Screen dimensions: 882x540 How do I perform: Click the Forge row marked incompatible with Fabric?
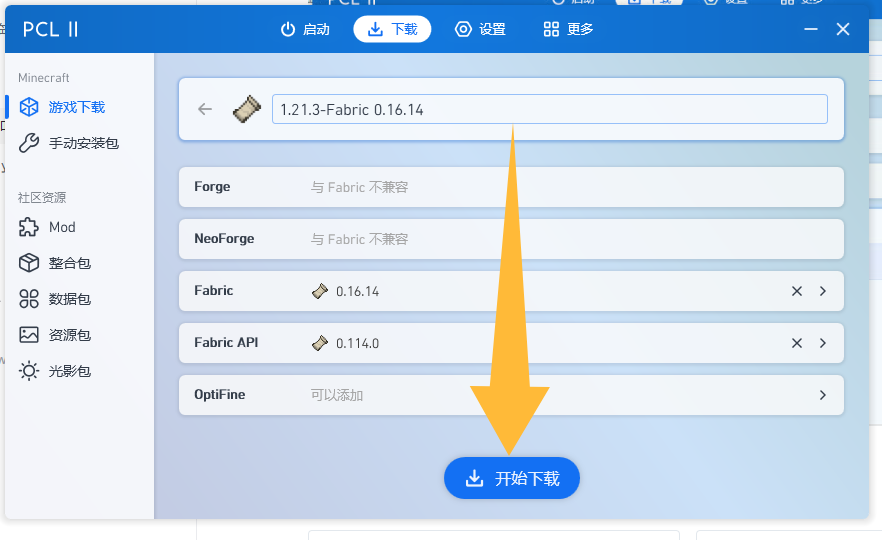point(511,187)
